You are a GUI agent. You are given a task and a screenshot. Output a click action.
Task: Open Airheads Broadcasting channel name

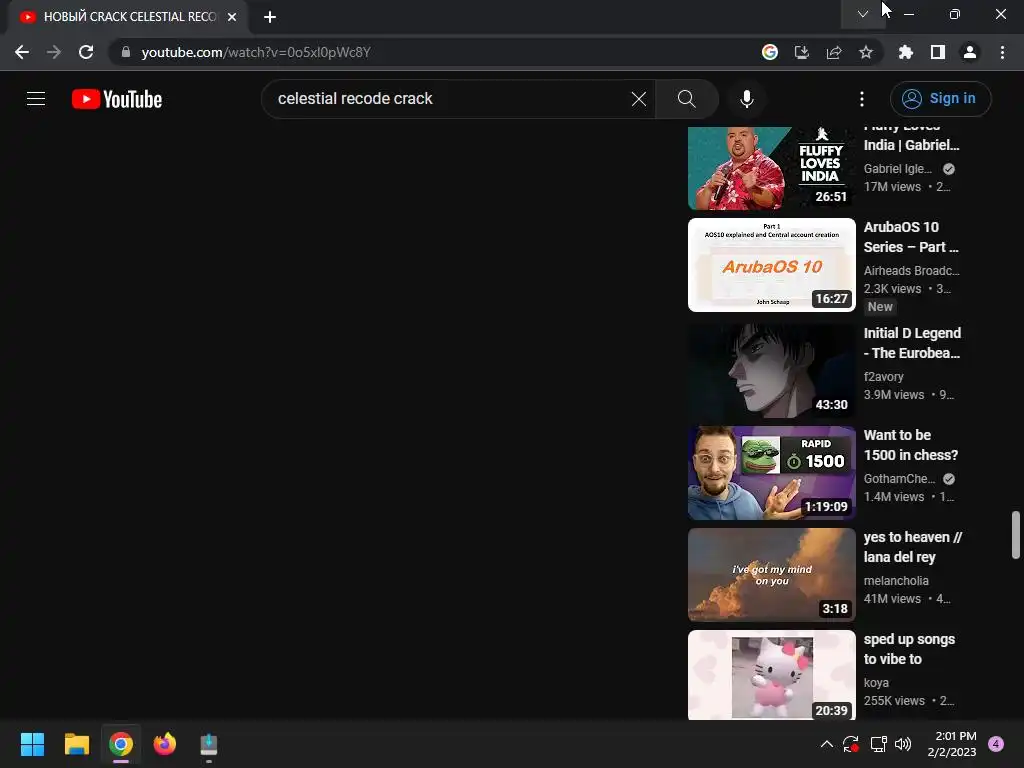coord(912,270)
